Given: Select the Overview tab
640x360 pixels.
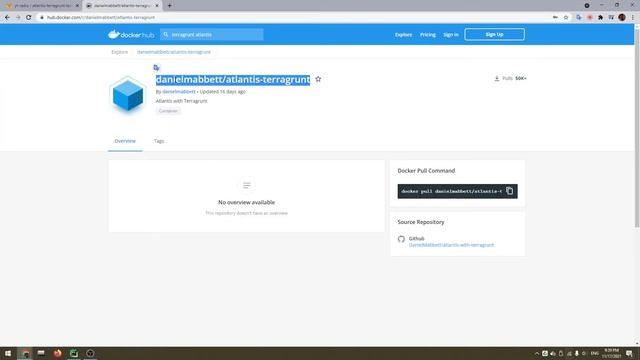Looking at the screenshot, I should coord(125,141).
